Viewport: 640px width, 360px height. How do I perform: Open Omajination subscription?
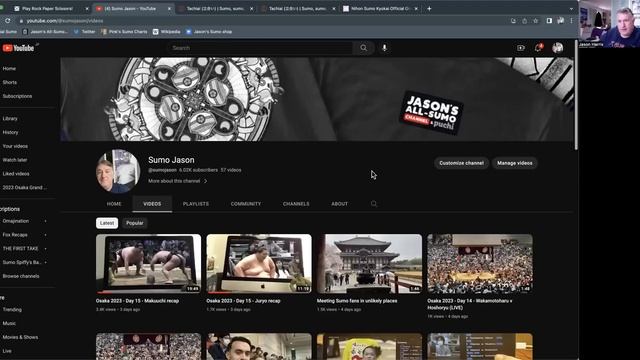click(x=16, y=221)
